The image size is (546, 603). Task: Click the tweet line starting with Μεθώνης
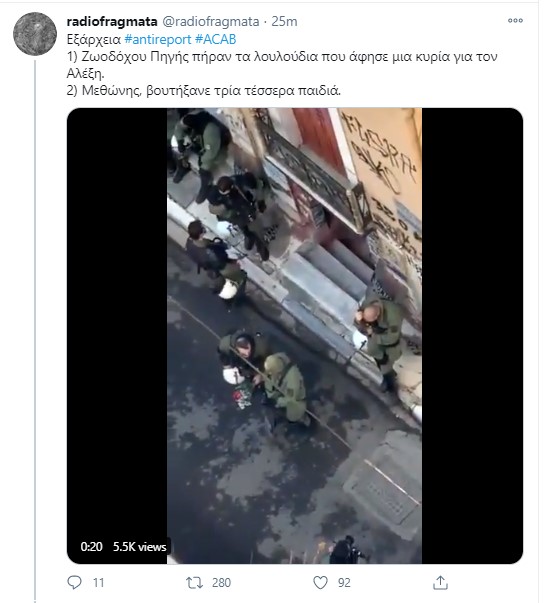204,90
